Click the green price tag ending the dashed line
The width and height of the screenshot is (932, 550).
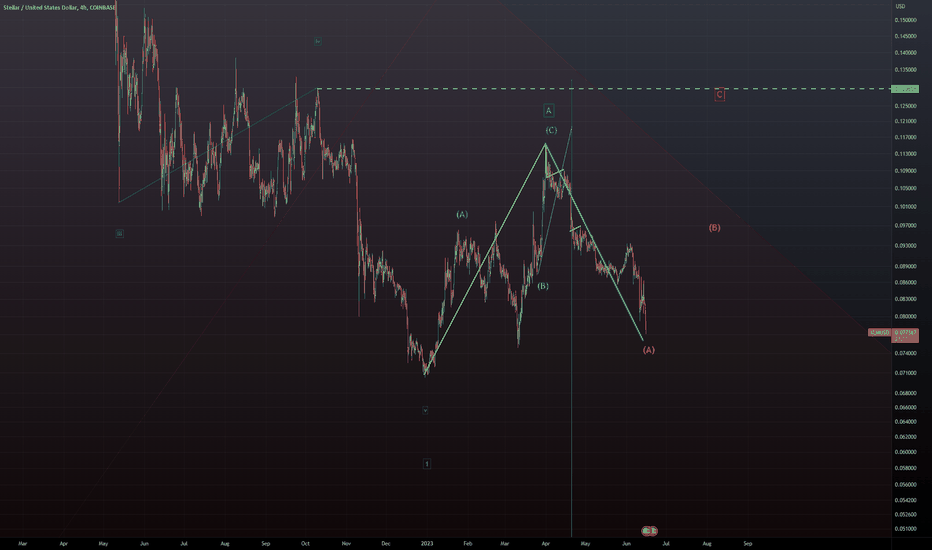click(905, 89)
